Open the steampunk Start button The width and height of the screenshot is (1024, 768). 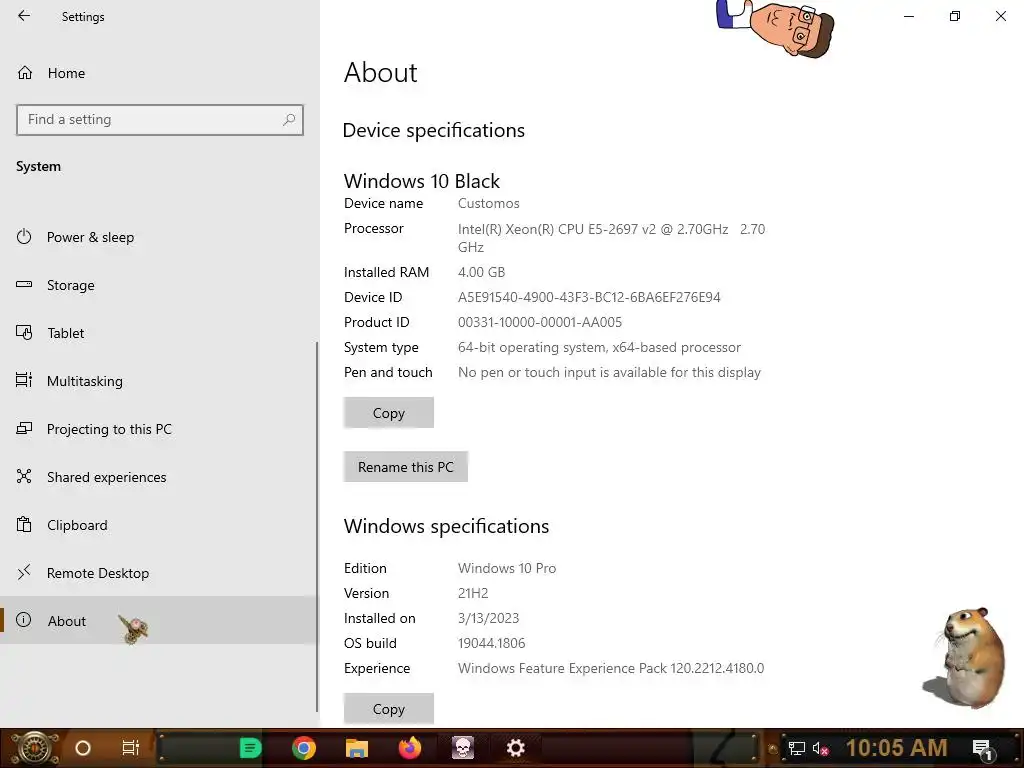35,748
